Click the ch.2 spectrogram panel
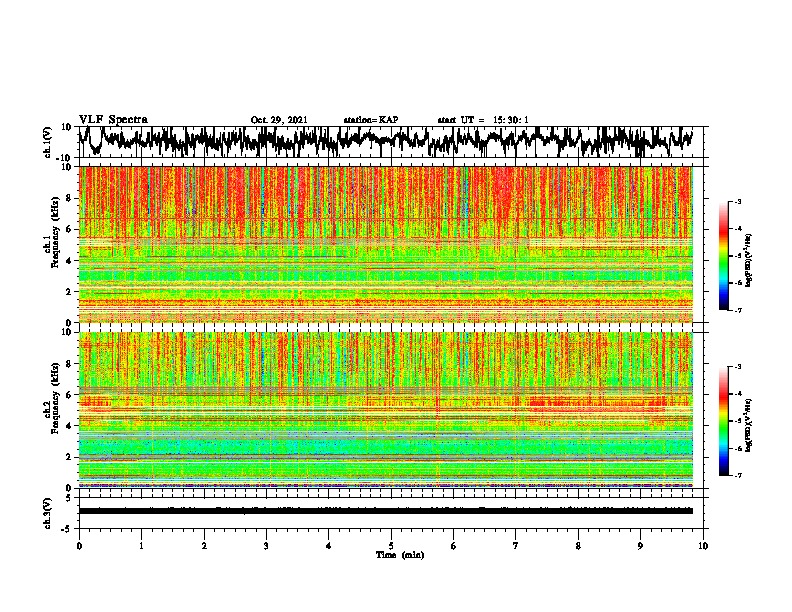The image size is (792, 612). (x=386, y=410)
